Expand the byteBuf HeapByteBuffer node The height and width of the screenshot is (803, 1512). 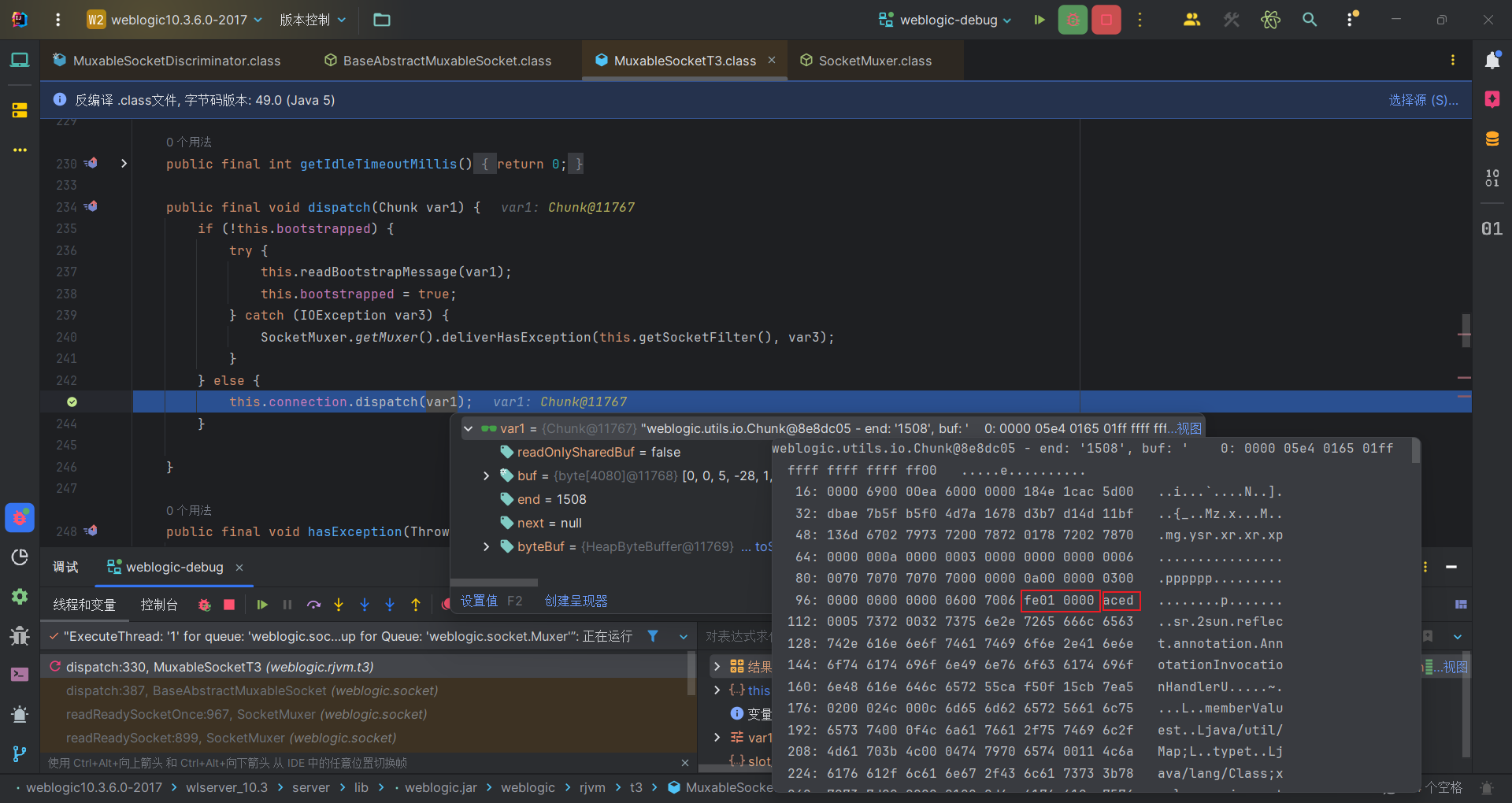tap(486, 546)
